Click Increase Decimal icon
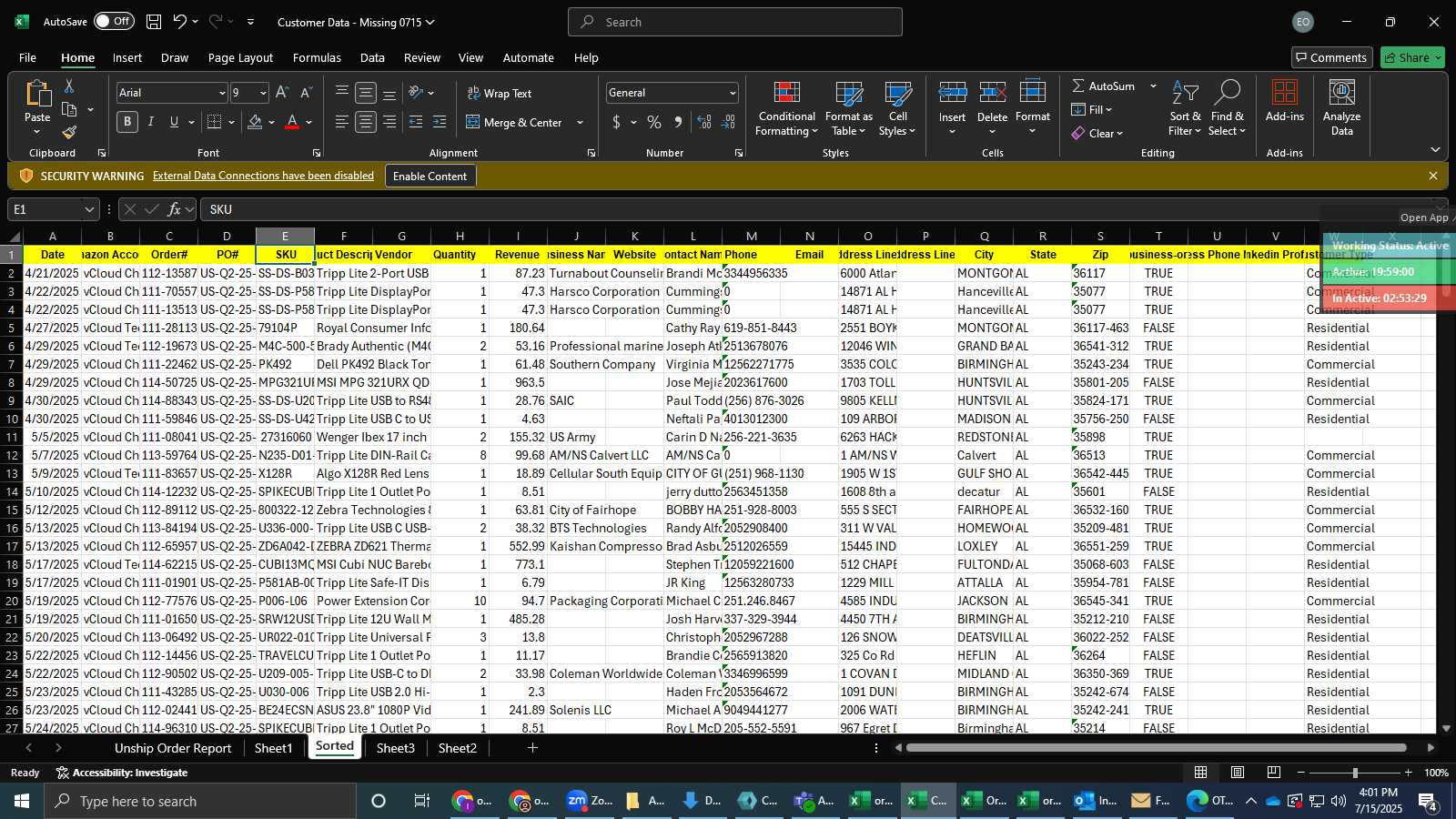Image resolution: width=1456 pixels, height=819 pixels. click(x=704, y=122)
